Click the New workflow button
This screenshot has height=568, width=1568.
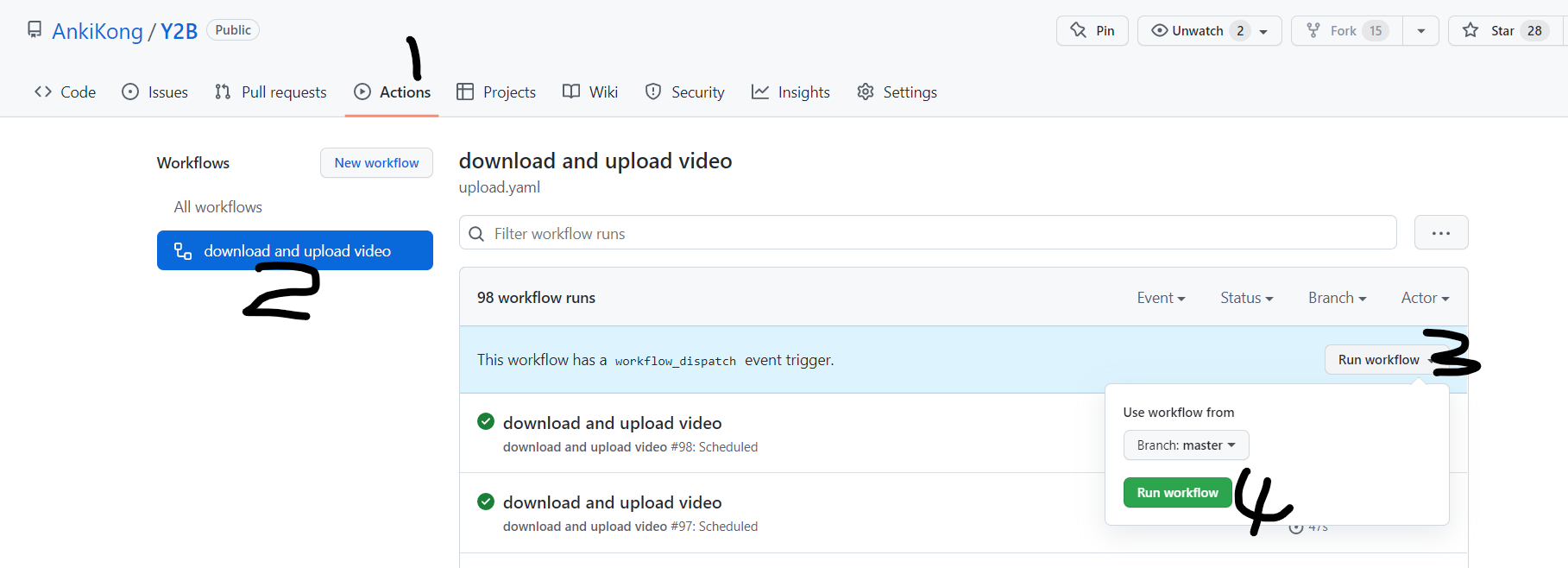coord(376,162)
